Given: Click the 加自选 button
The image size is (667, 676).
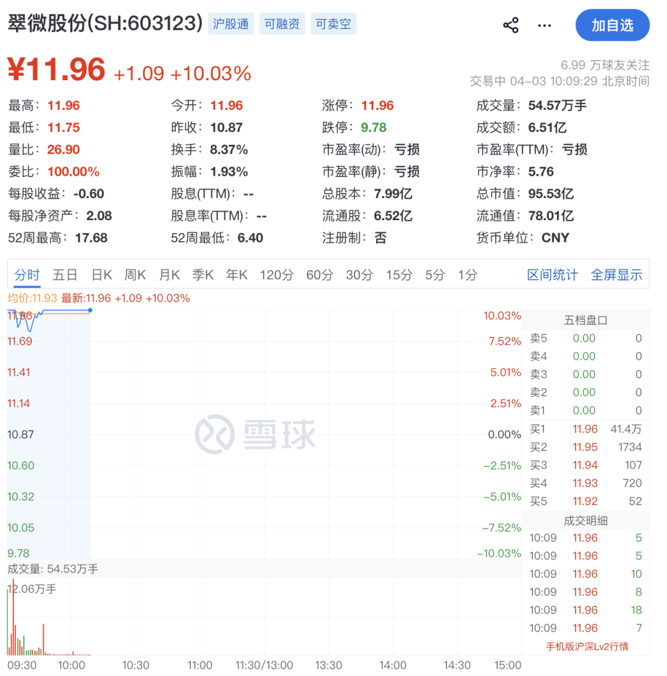Looking at the screenshot, I should [612, 25].
